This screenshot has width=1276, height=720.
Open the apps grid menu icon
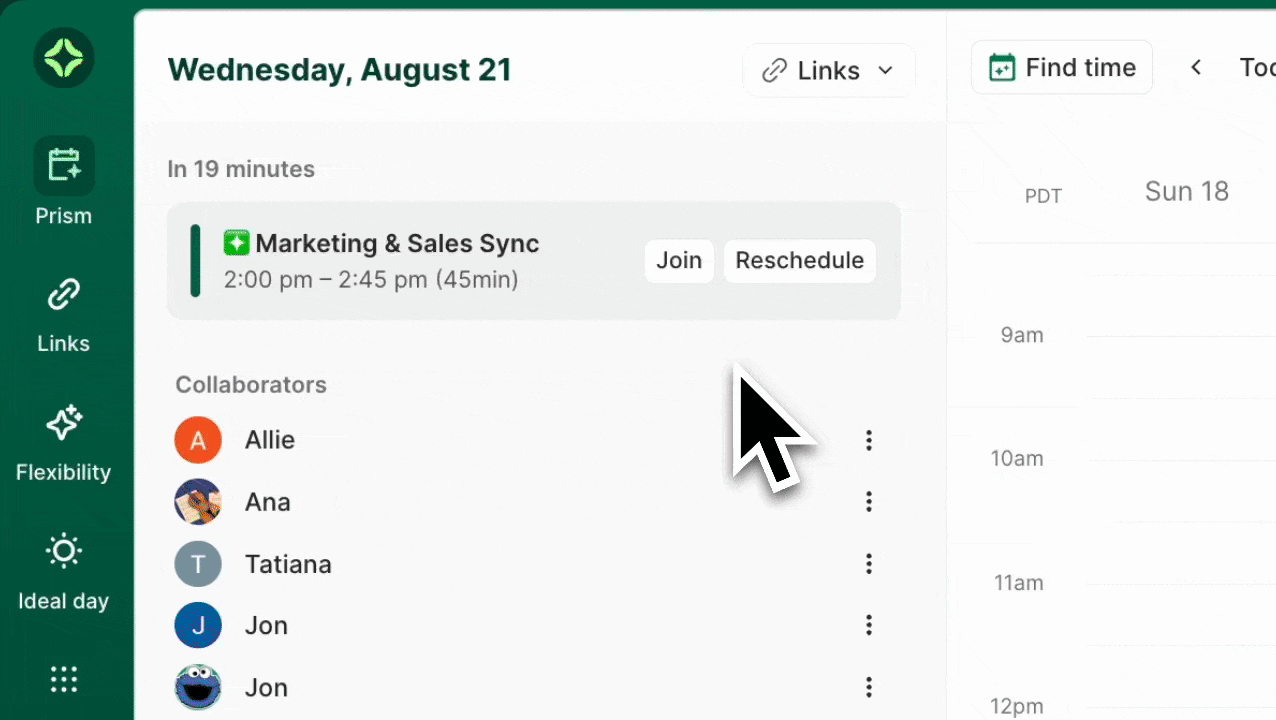coord(64,680)
